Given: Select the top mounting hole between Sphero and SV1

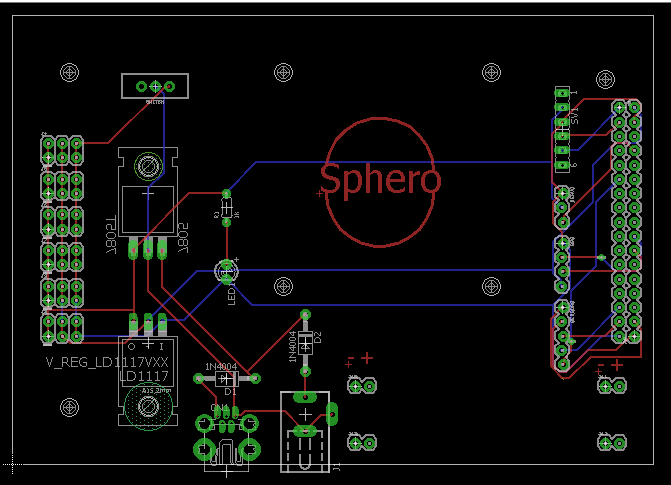Looking at the screenshot, I should pyautogui.click(x=491, y=72).
